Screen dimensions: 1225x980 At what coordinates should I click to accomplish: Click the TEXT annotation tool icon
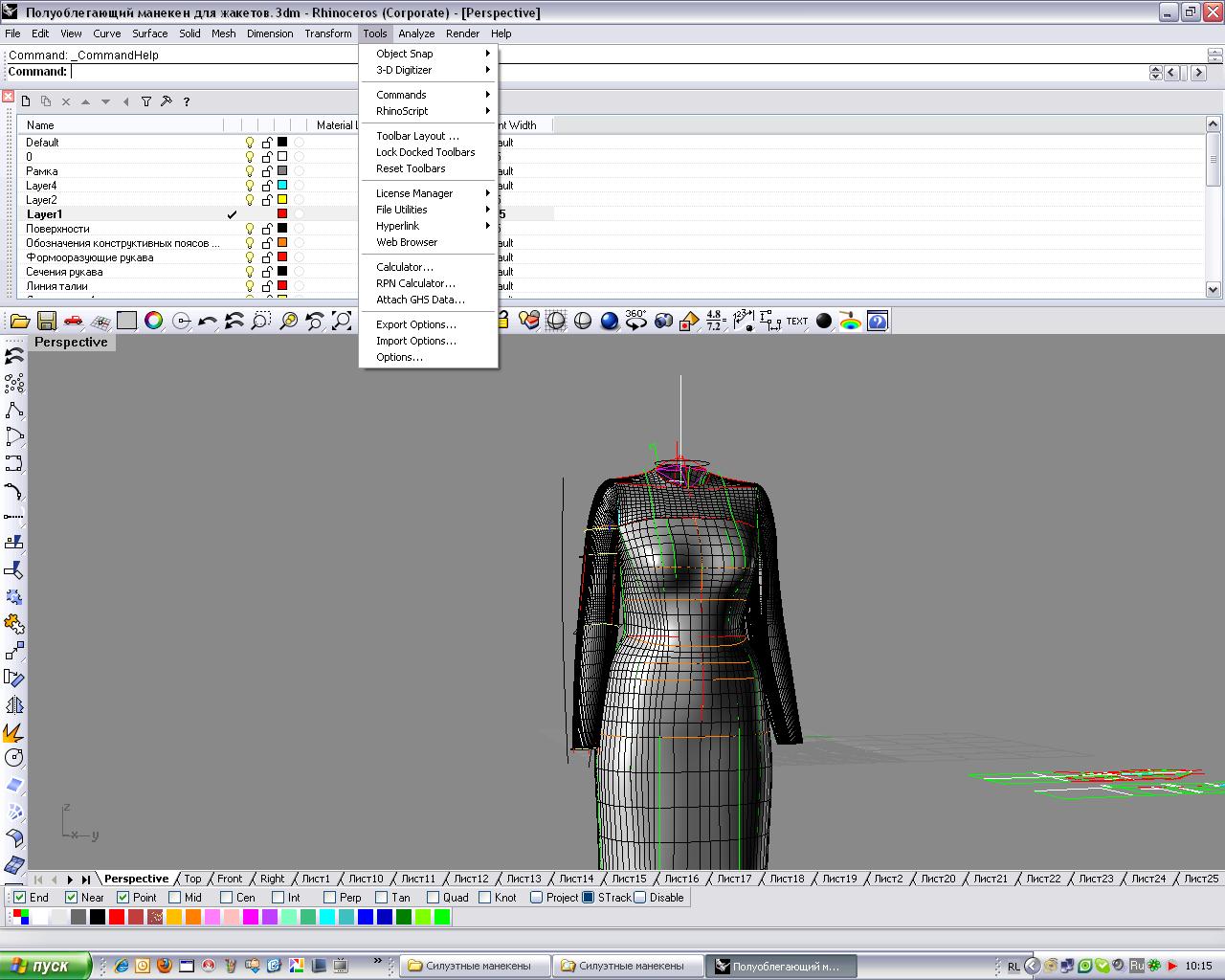pyautogui.click(x=796, y=322)
